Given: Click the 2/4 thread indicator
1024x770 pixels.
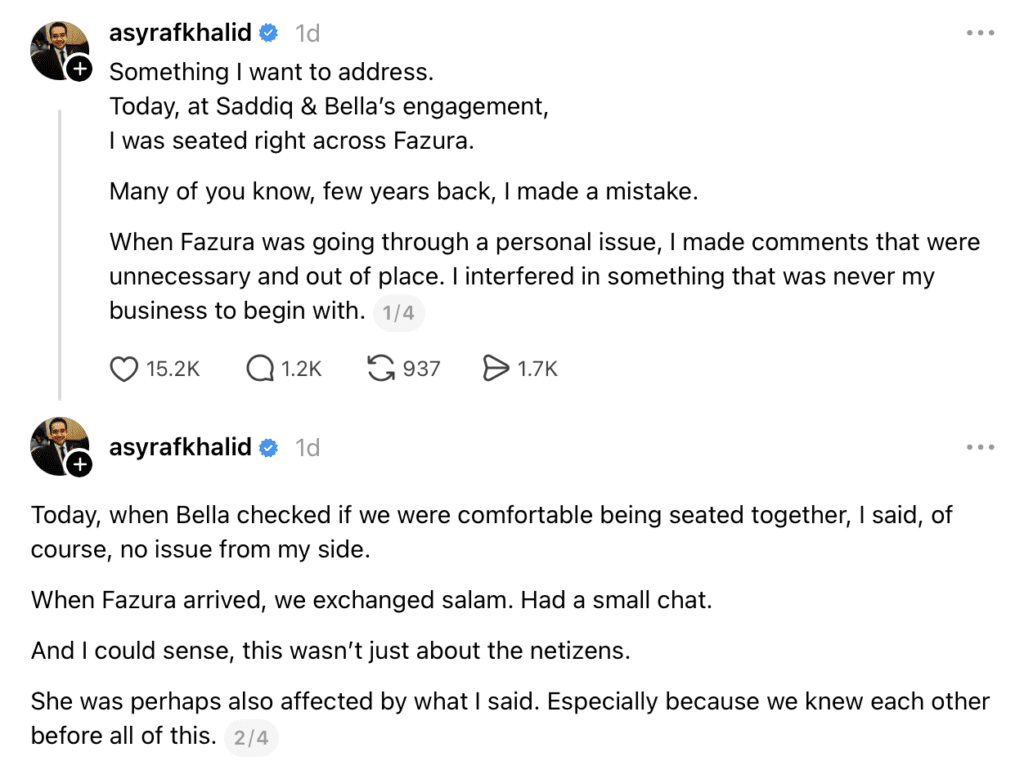Looking at the screenshot, I should coord(252,739).
